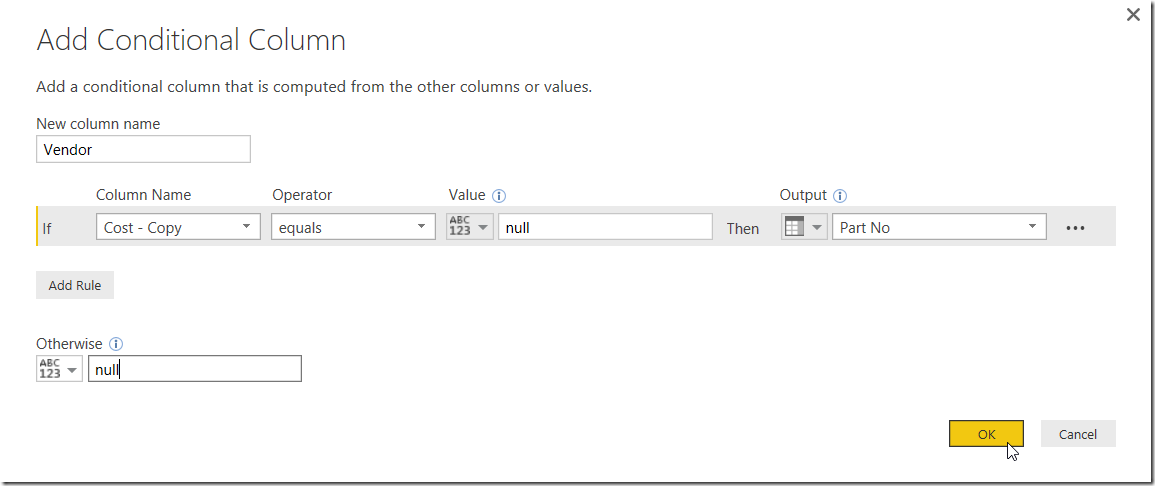
Task: Click the info icon beside Otherwise
Action: tap(116, 344)
